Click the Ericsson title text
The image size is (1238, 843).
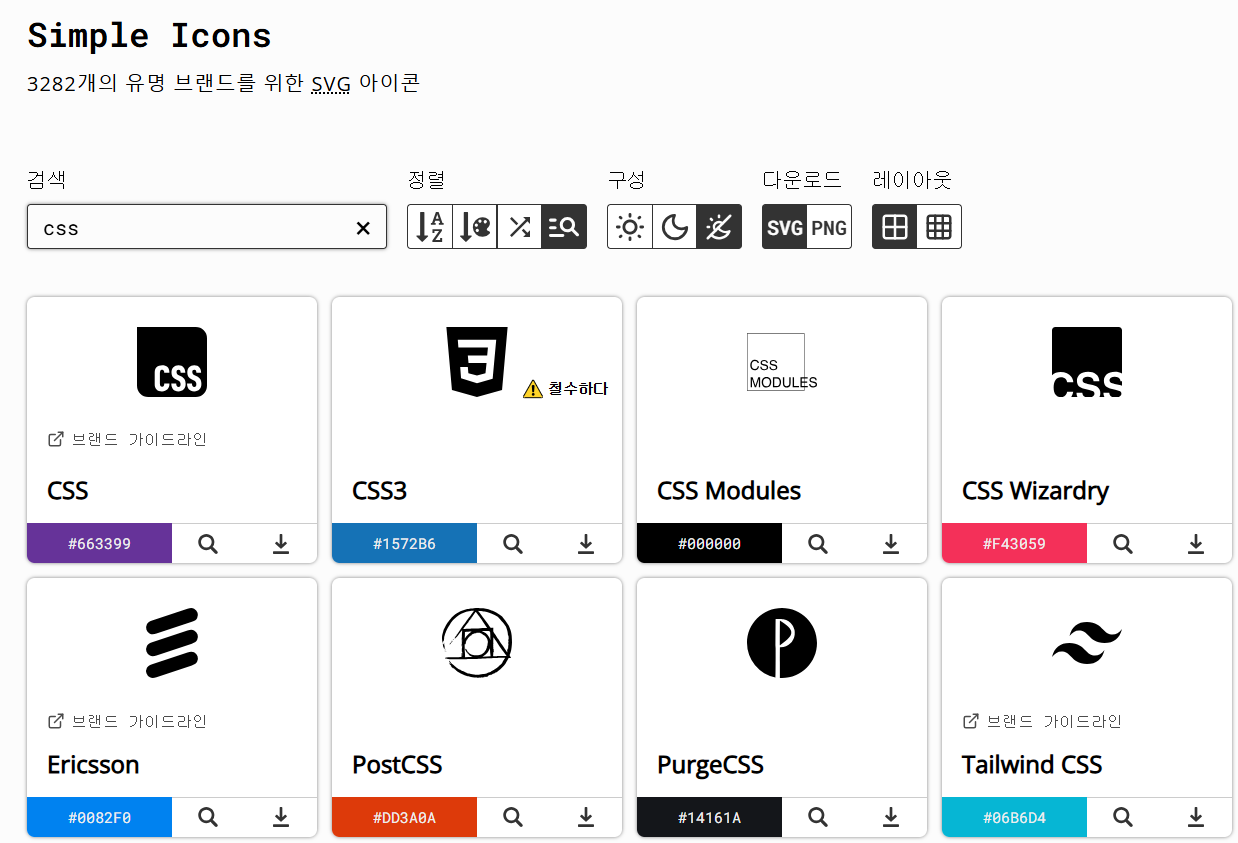(93, 765)
